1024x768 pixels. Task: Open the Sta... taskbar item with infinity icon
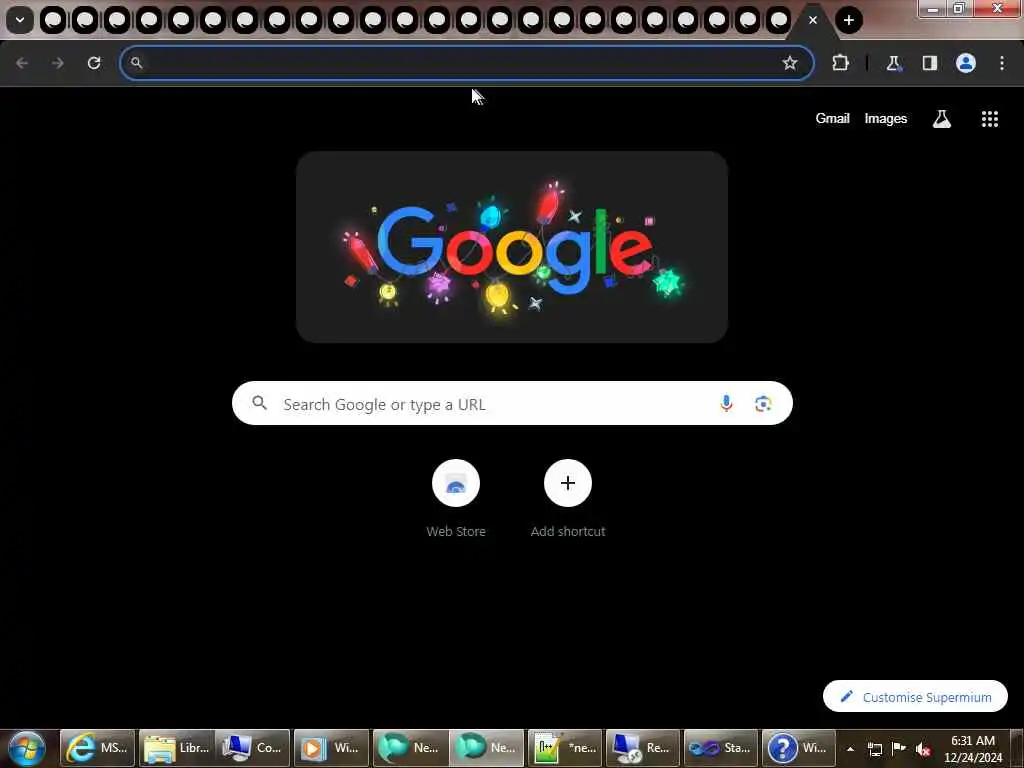pyautogui.click(x=721, y=748)
